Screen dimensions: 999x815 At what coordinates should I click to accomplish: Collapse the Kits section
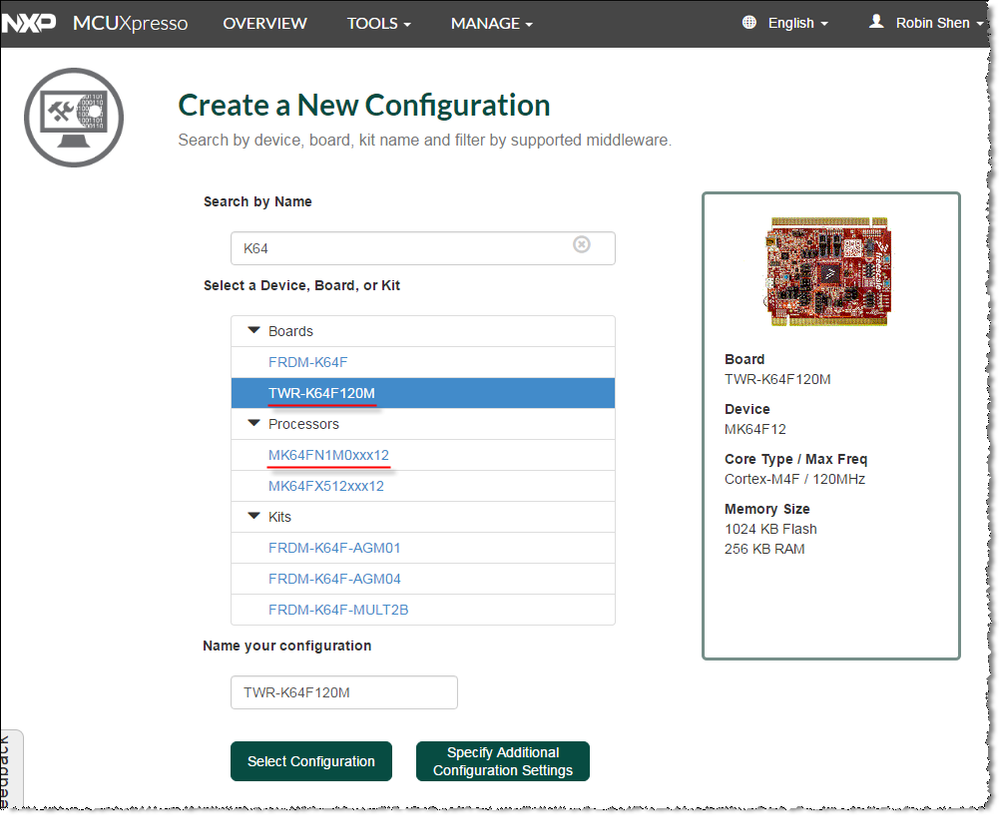click(x=254, y=517)
